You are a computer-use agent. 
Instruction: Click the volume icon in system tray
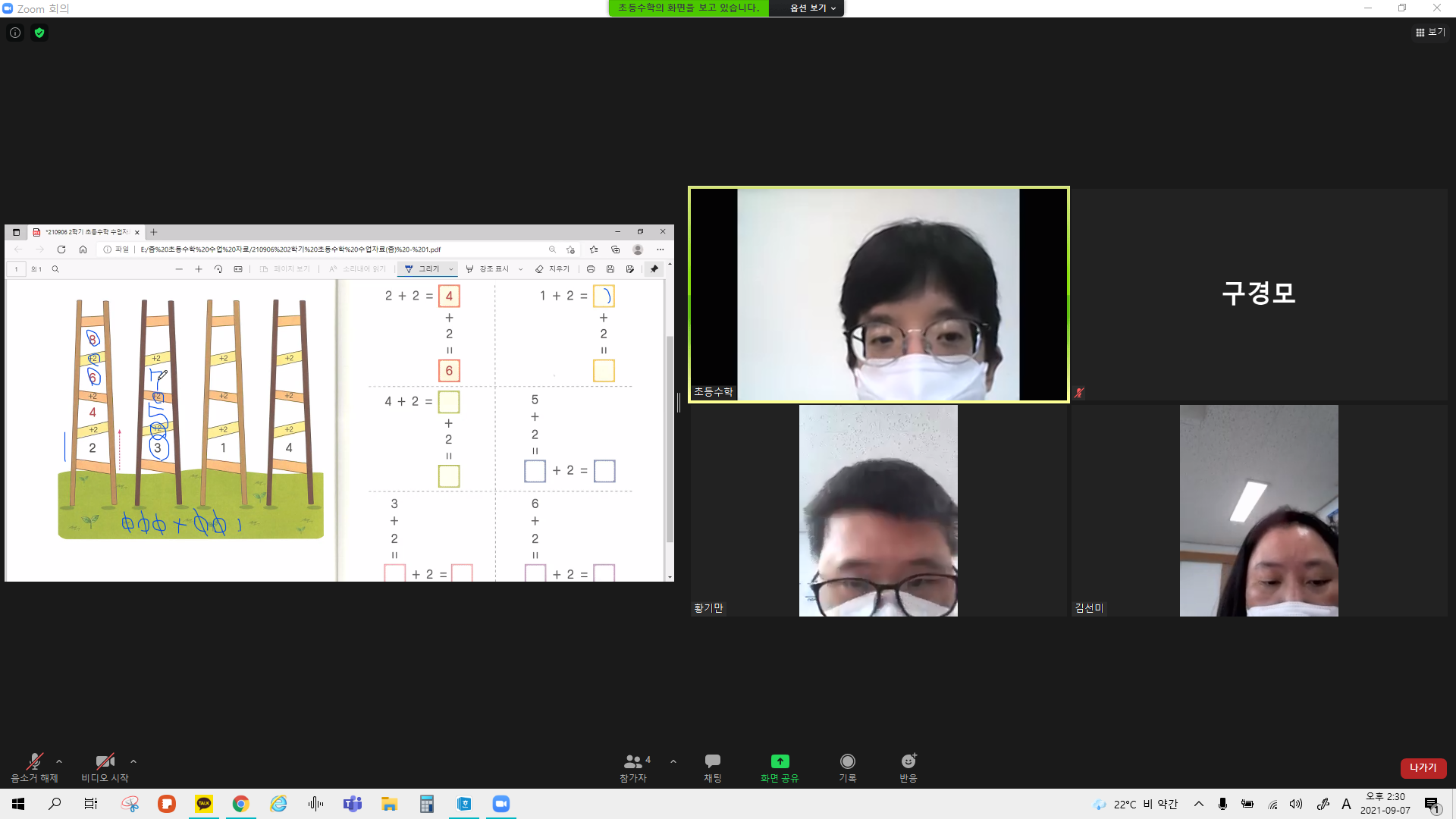1296,804
